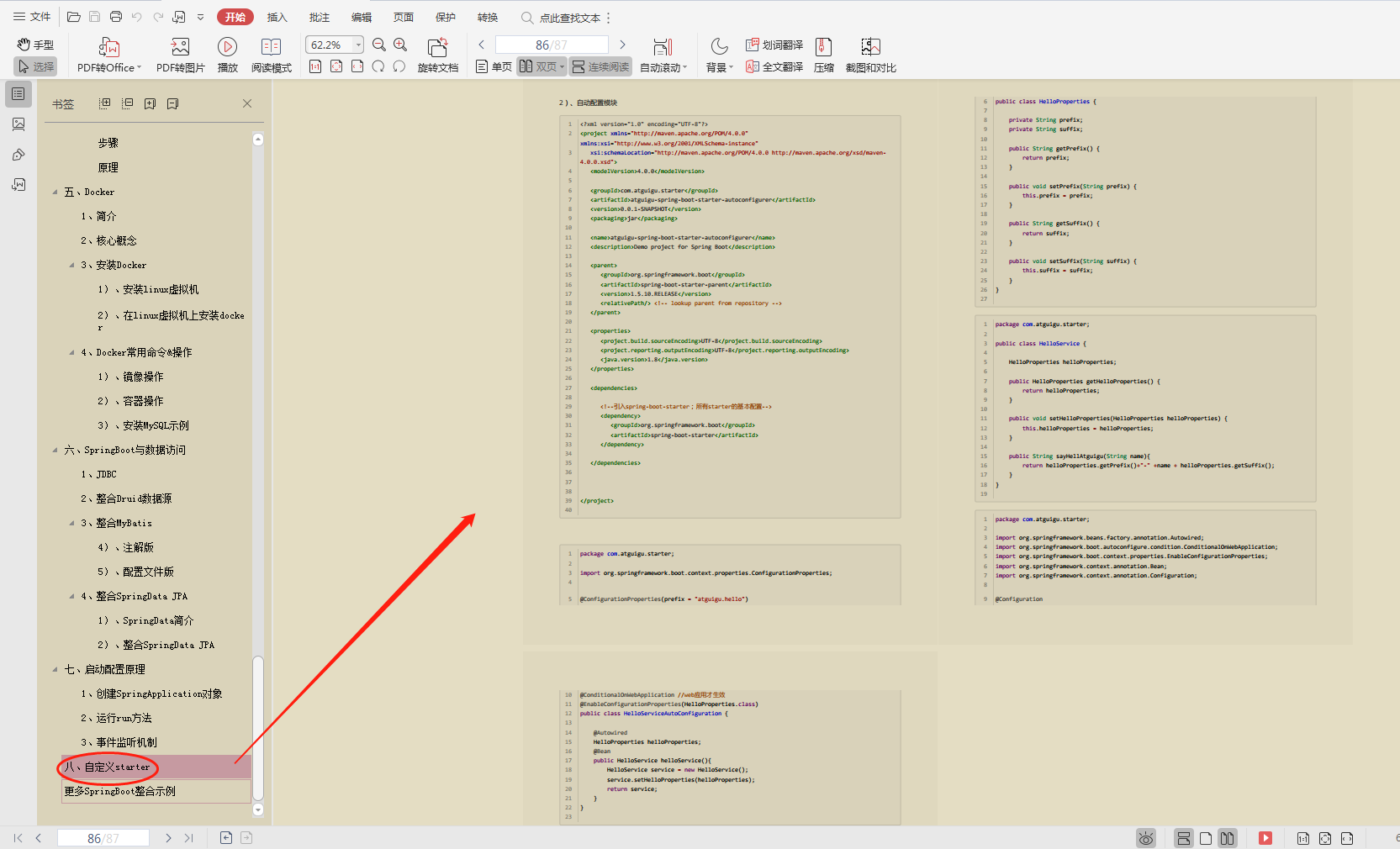Click the page number field in toolbar
The height and width of the screenshot is (849, 1400).
tap(552, 45)
